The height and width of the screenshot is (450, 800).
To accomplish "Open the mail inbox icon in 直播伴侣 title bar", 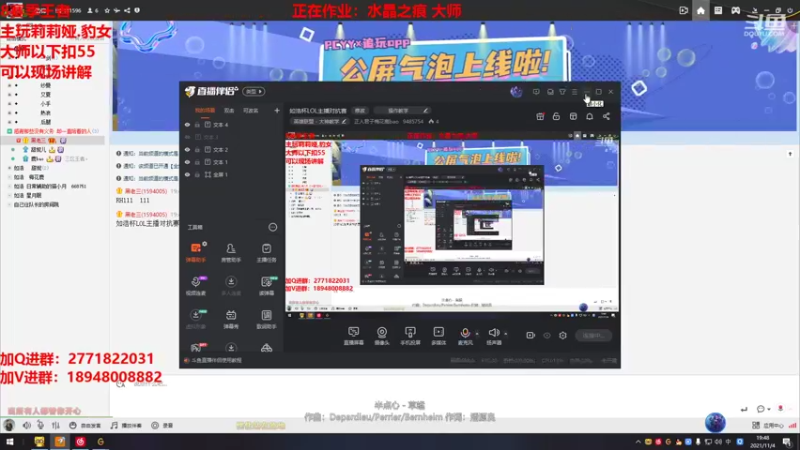I will coord(550,92).
